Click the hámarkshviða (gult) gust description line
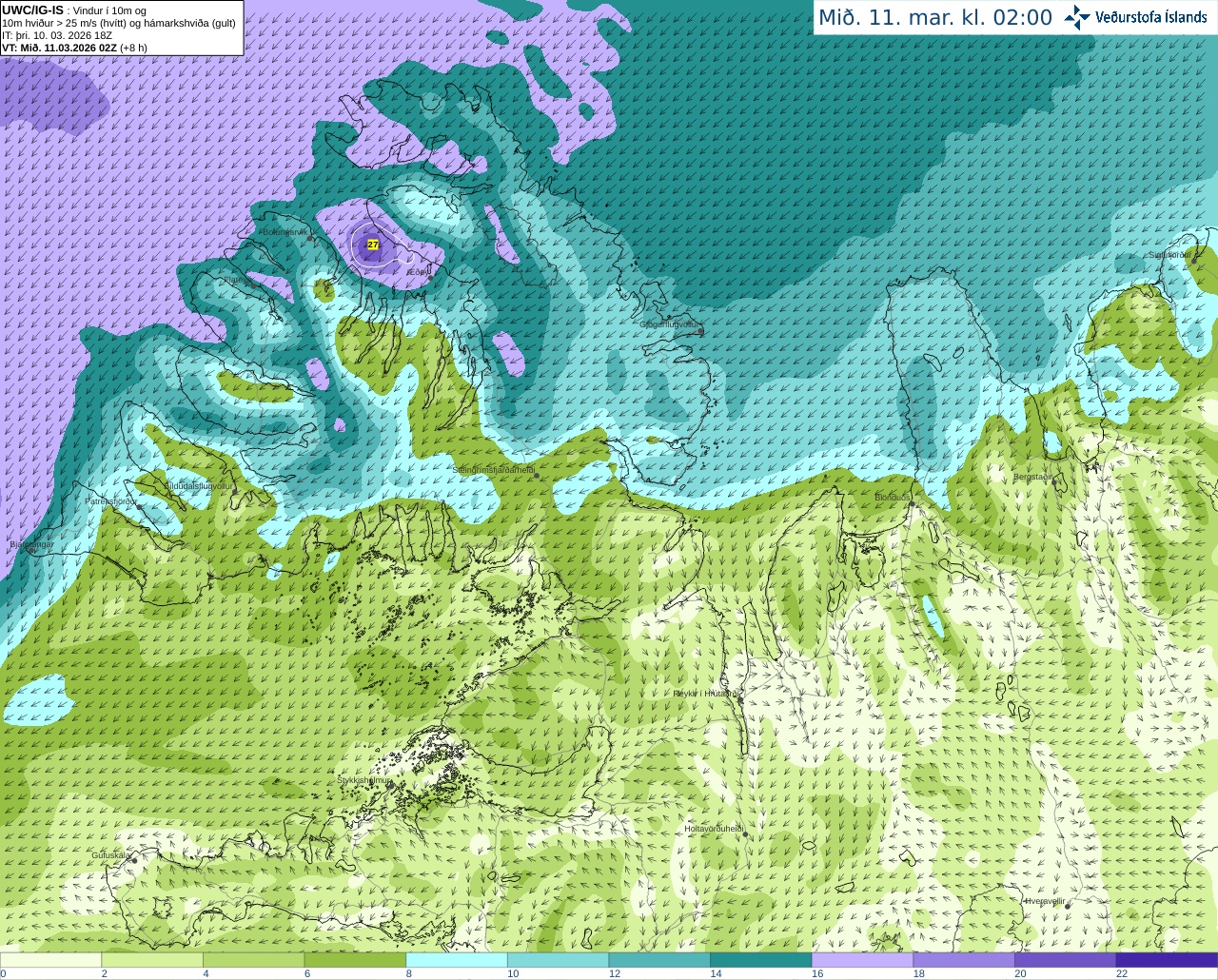The width and height of the screenshot is (1218, 980). (x=119, y=23)
